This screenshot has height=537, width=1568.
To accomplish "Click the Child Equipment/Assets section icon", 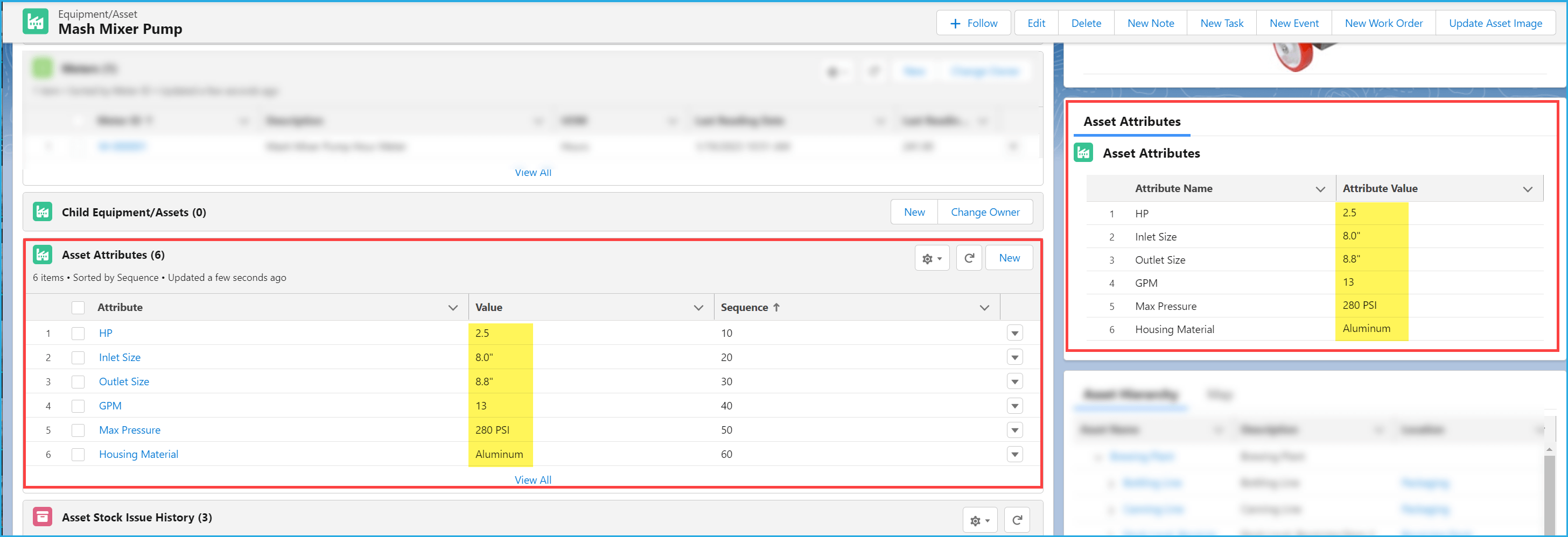I will point(42,211).
